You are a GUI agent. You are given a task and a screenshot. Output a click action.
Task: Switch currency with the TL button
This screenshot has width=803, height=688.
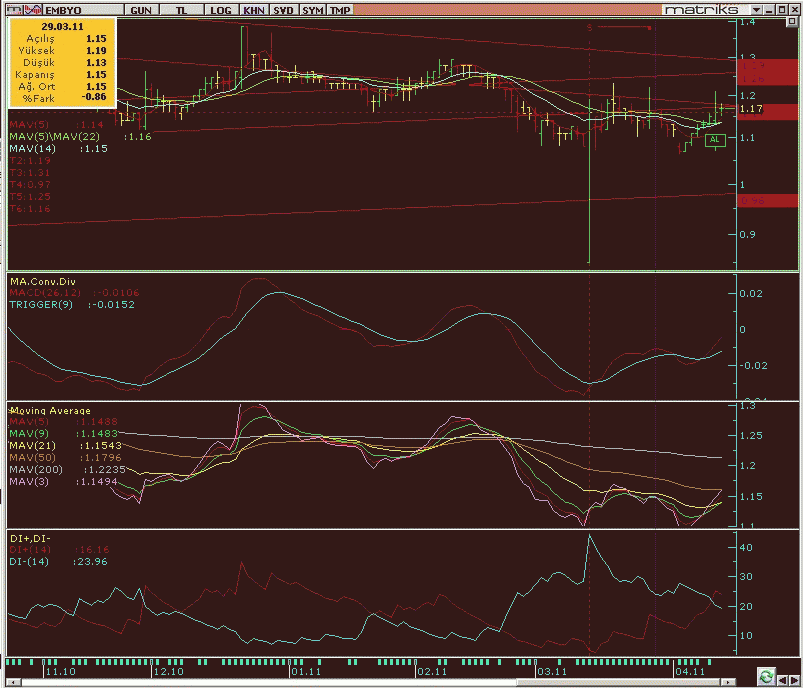[x=182, y=10]
